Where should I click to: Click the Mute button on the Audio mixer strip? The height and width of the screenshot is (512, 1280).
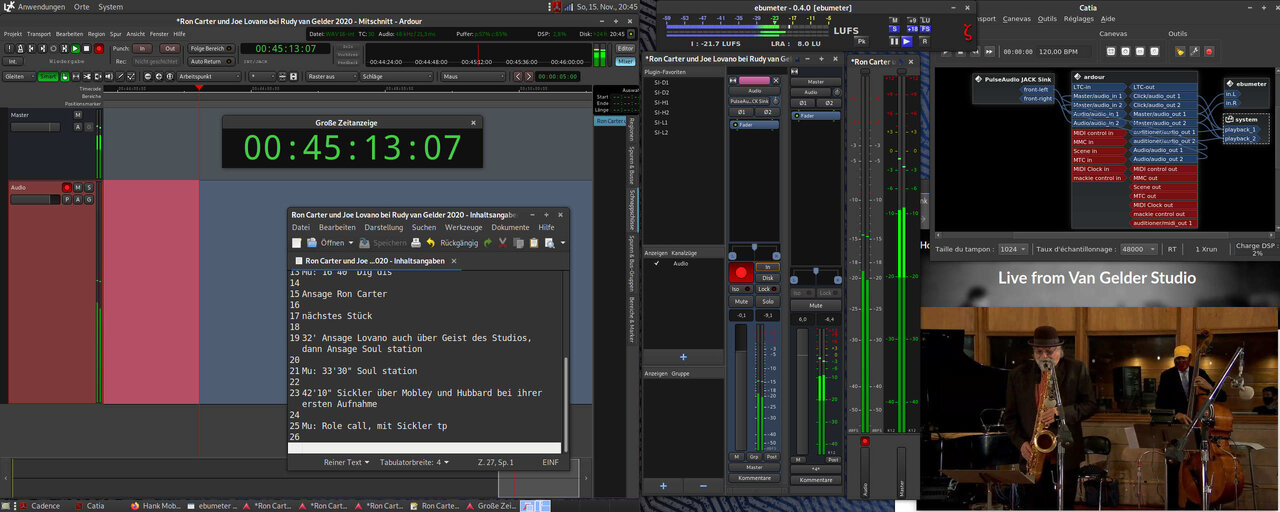(741, 301)
